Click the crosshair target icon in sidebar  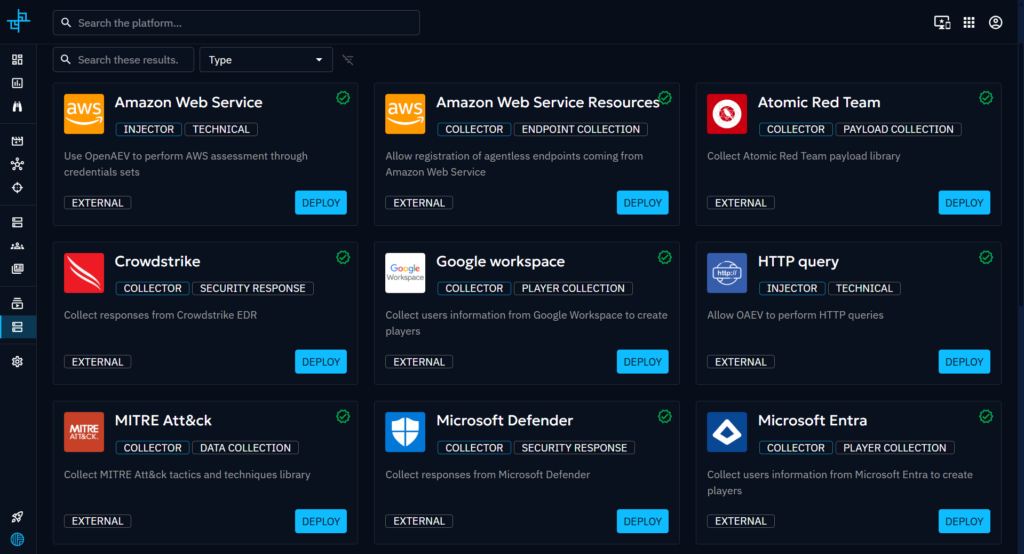coord(17,188)
